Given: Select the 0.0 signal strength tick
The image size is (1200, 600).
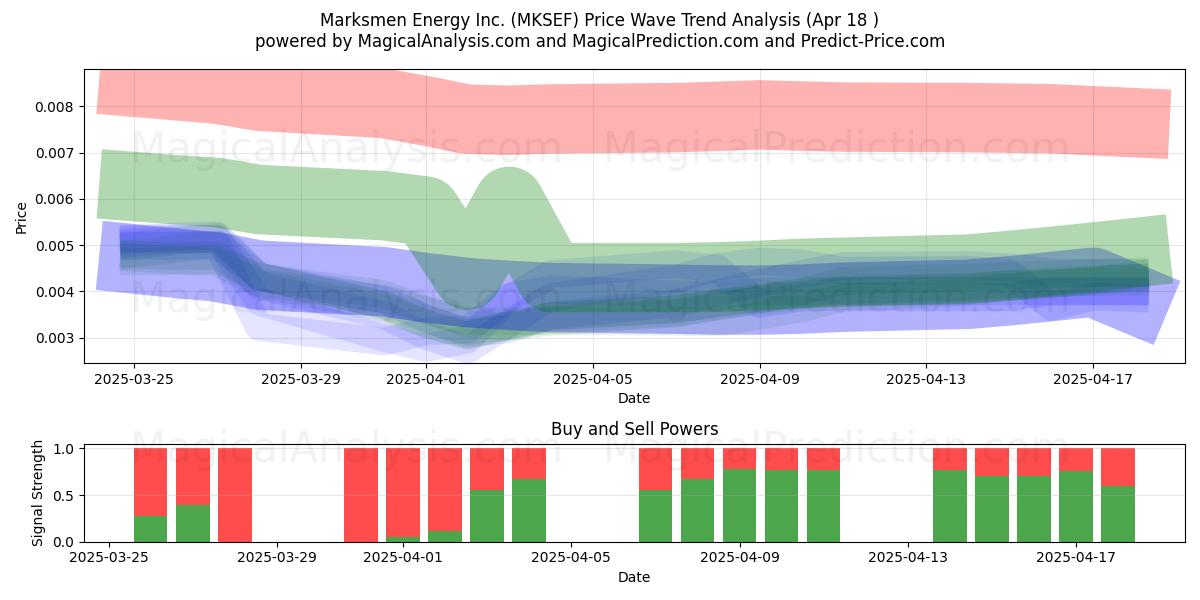Looking at the screenshot, I should pyautogui.click(x=65, y=542).
